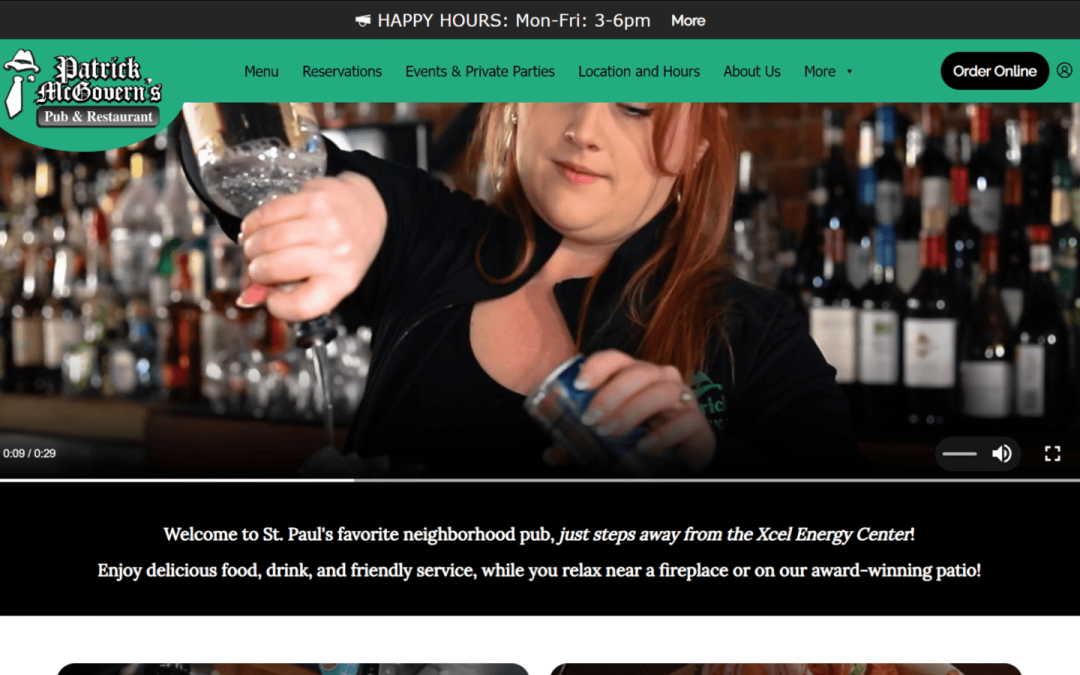Open the About Us page
Image resolution: width=1080 pixels, height=675 pixels.
(x=751, y=72)
